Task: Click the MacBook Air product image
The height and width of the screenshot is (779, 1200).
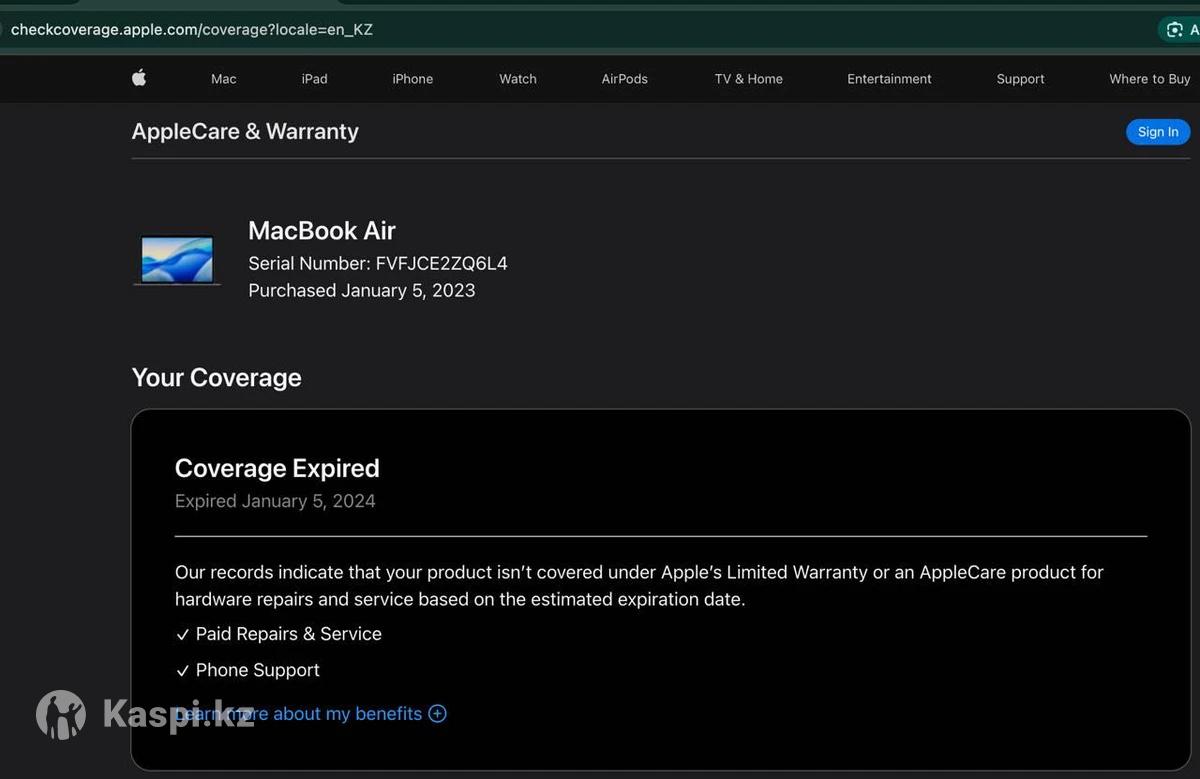Action: click(x=177, y=260)
